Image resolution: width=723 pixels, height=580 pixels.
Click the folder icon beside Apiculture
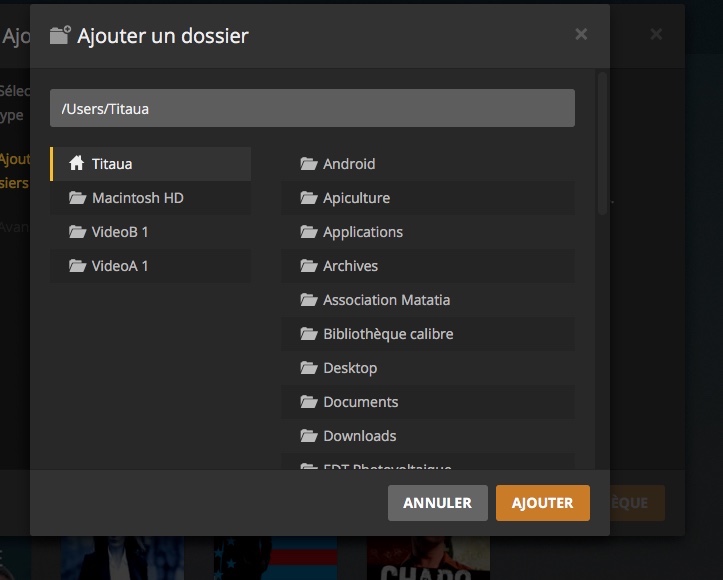coord(309,198)
